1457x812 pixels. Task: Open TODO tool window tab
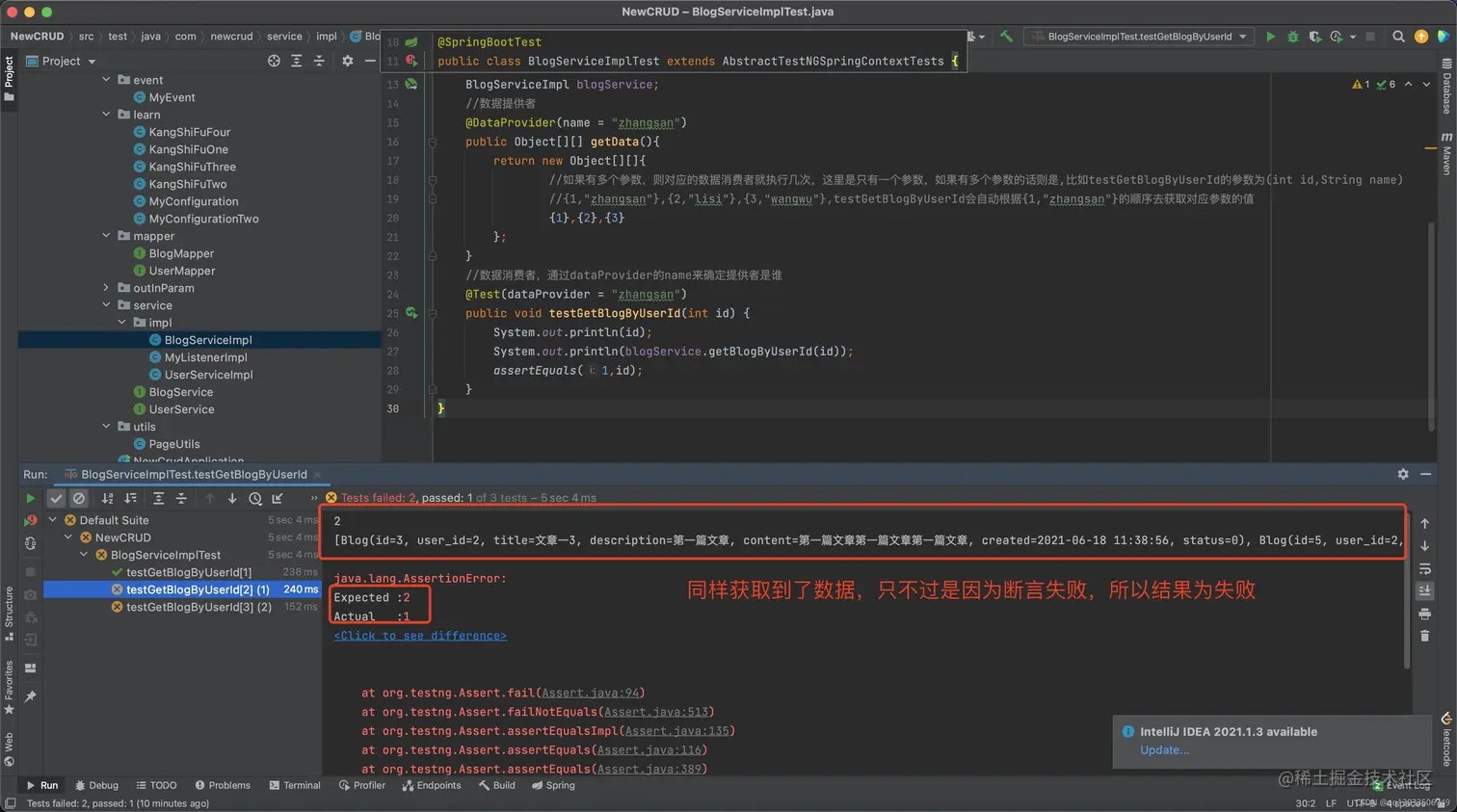coord(156,785)
